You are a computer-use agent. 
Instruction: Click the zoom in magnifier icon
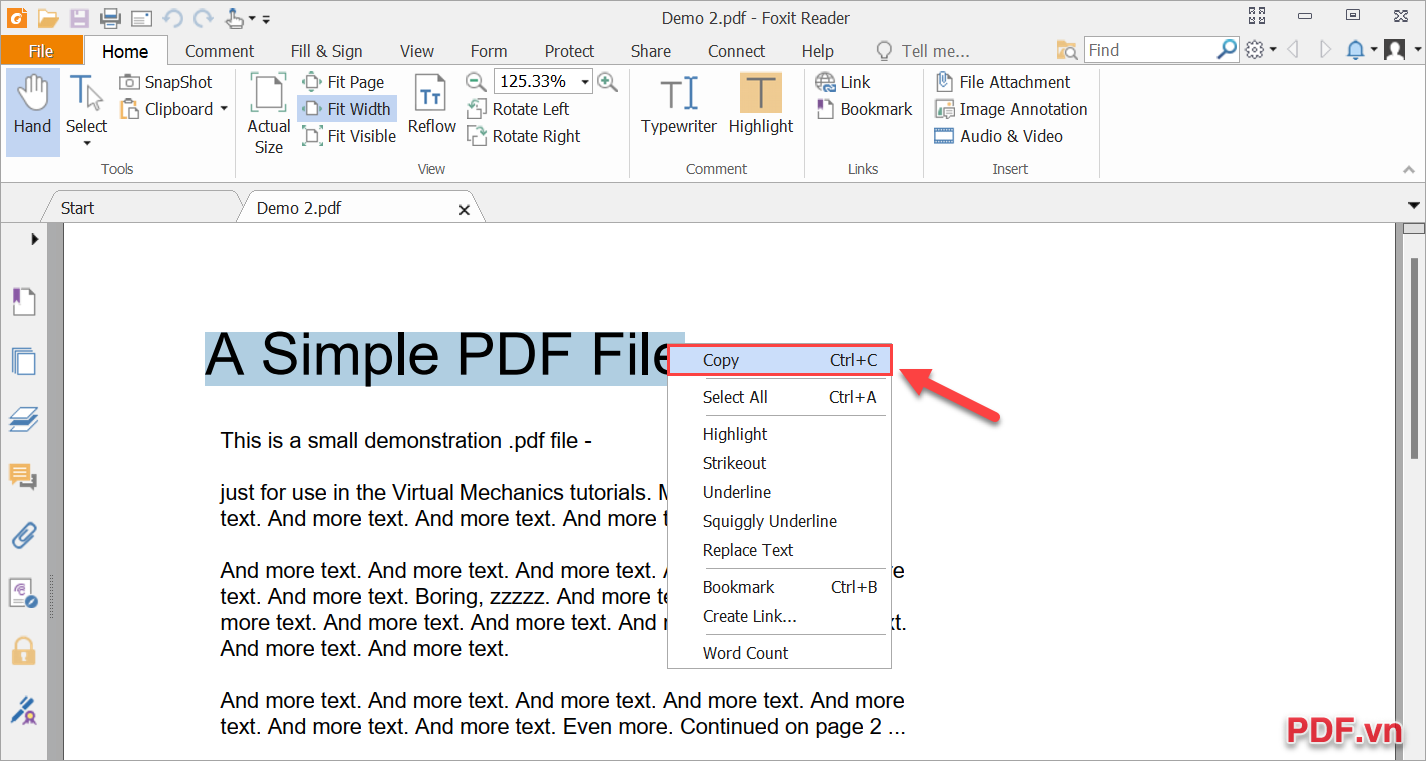point(607,82)
